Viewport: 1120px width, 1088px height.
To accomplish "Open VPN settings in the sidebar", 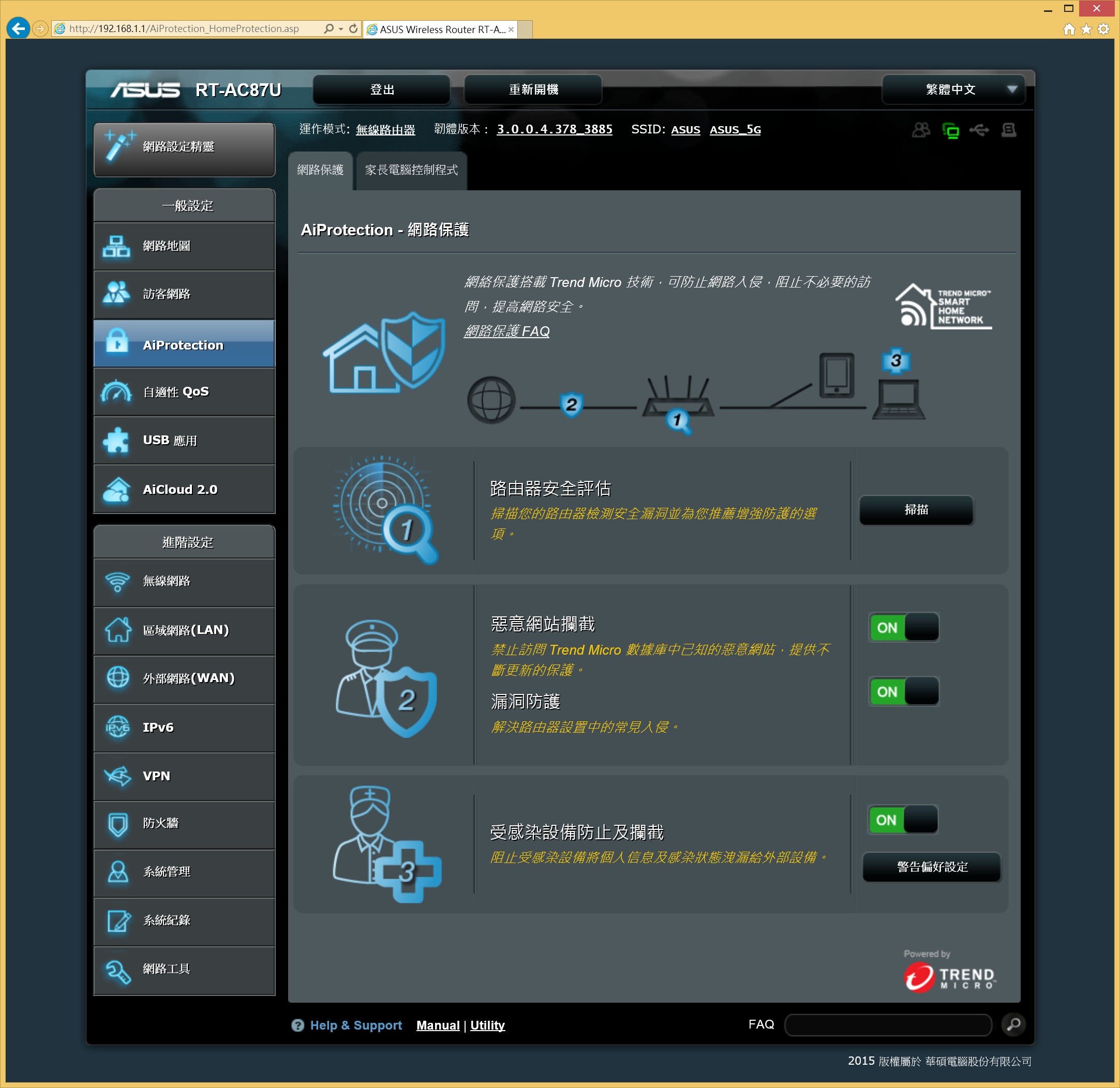I will pos(184,776).
